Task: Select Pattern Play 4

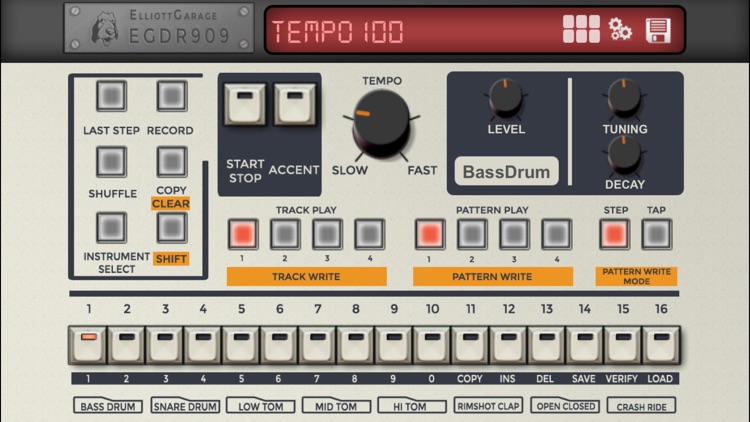Action: pyautogui.click(x=557, y=234)
